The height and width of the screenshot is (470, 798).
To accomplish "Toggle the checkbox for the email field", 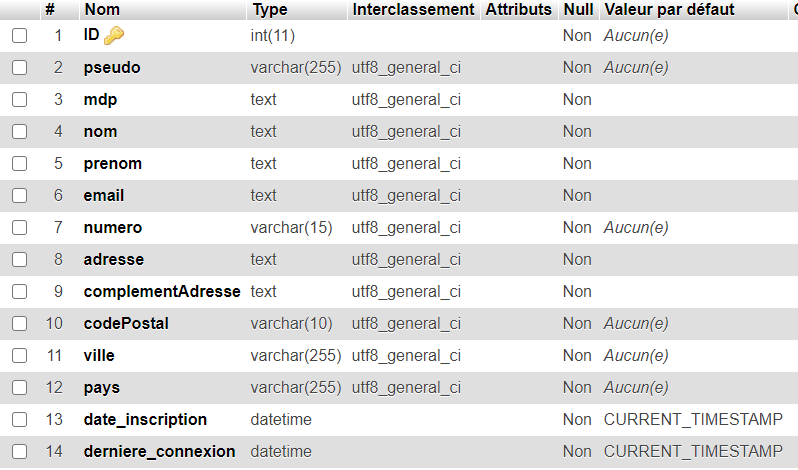I will [19, 196].
